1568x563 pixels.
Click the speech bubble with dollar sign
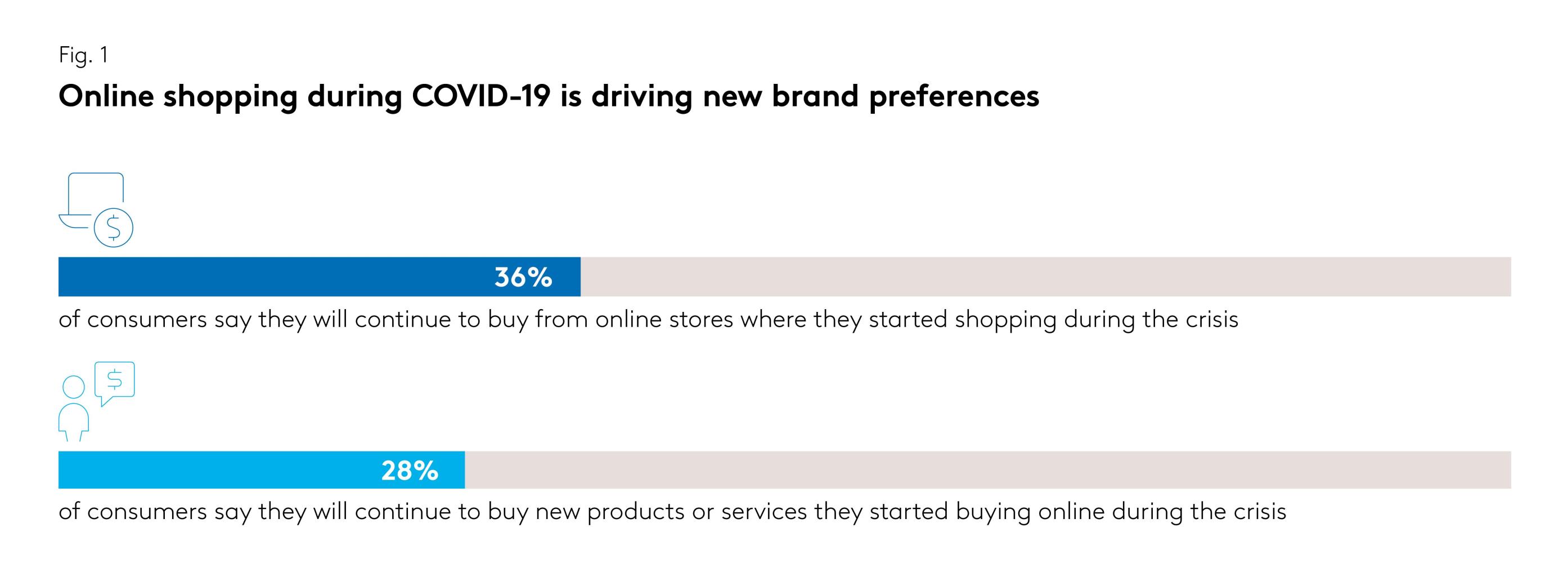tap(114, 381)
